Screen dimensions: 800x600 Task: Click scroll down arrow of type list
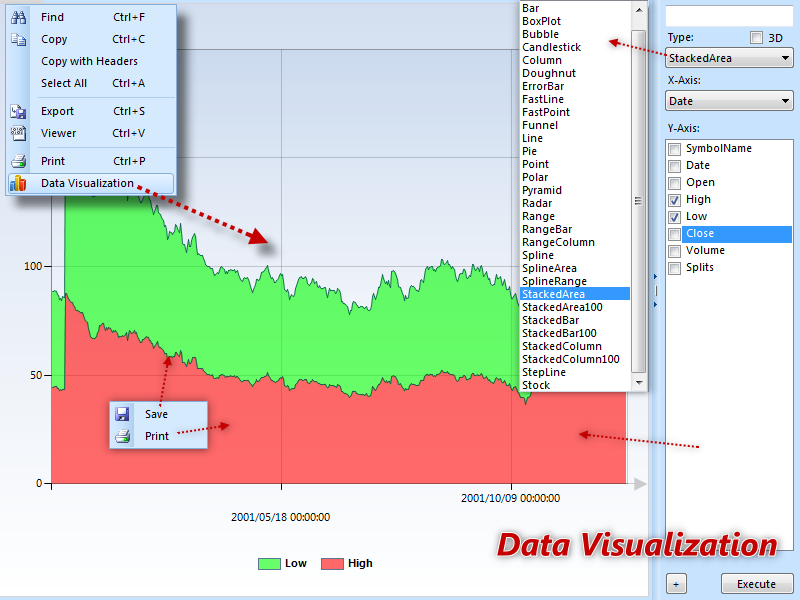(x=639, y=383)
